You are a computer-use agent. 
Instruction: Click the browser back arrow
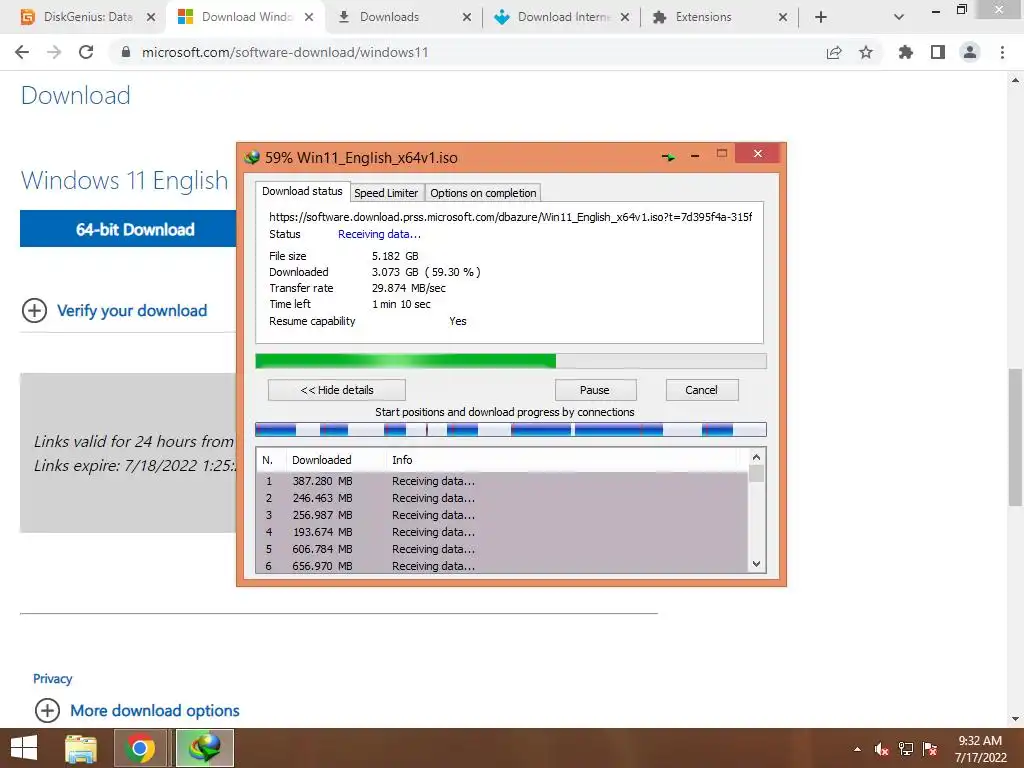22,52
